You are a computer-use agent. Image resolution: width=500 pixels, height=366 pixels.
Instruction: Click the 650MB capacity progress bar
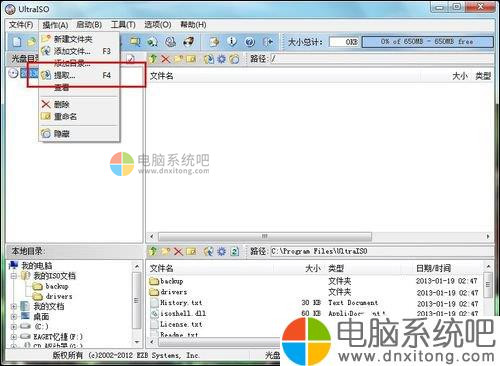(427, 42)
